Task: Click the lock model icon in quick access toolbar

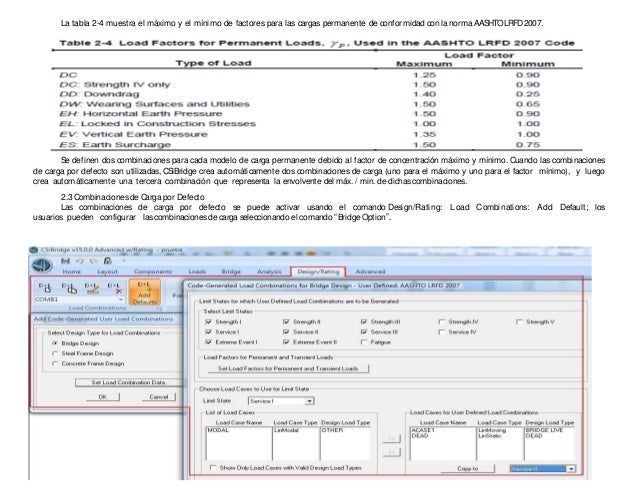Action: click(108, 261)
